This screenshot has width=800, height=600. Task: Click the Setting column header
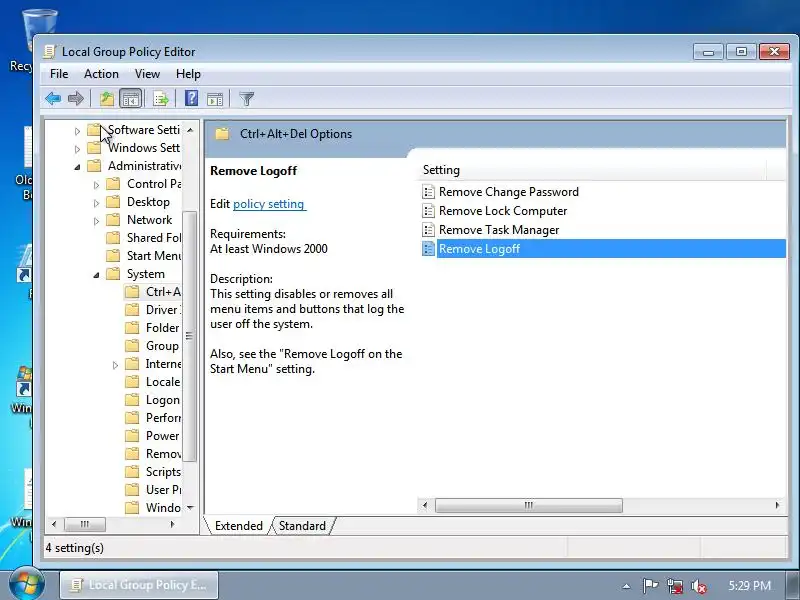(x=592, y=170)
